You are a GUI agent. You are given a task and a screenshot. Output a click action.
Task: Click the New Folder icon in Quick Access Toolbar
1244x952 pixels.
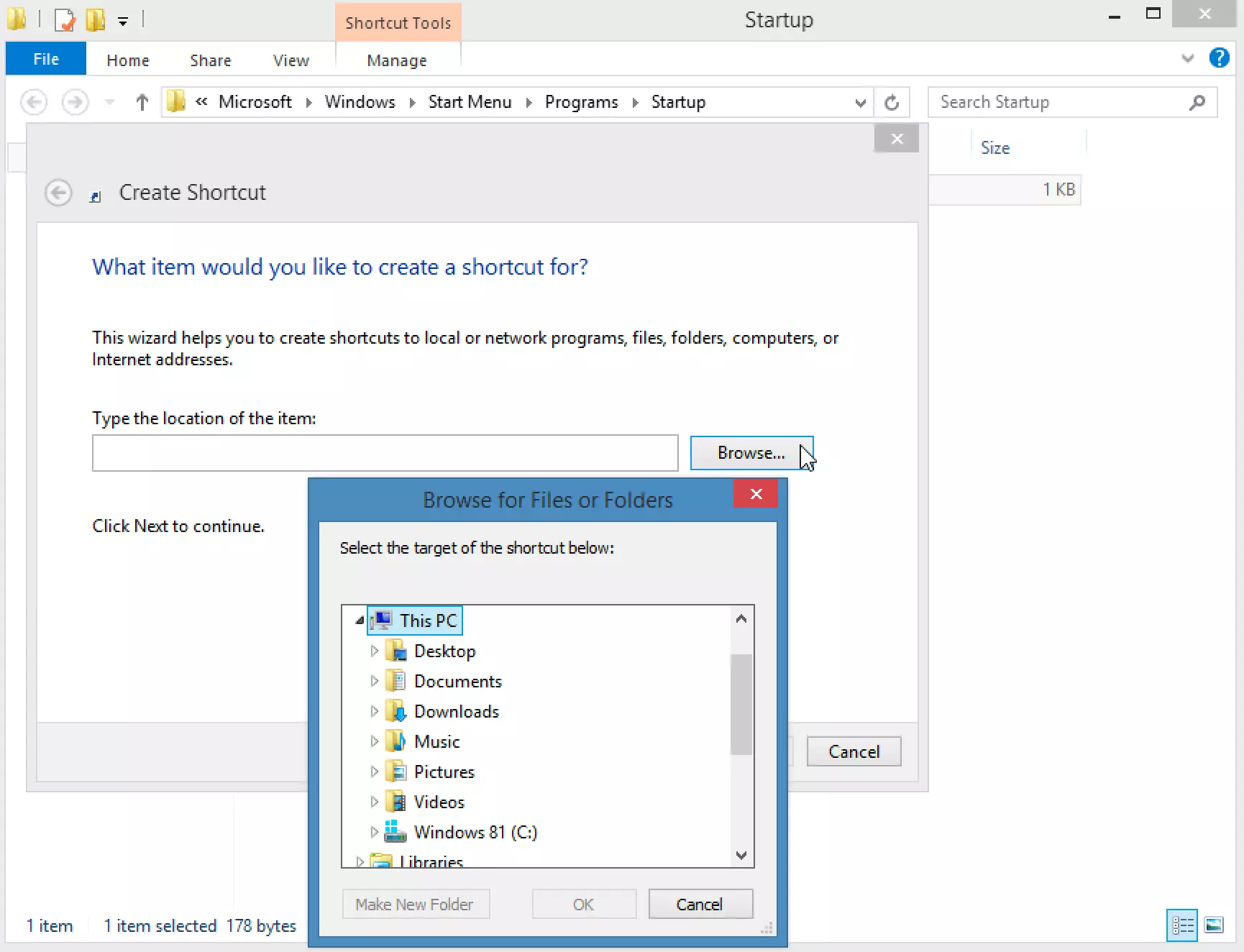point(96,20)
